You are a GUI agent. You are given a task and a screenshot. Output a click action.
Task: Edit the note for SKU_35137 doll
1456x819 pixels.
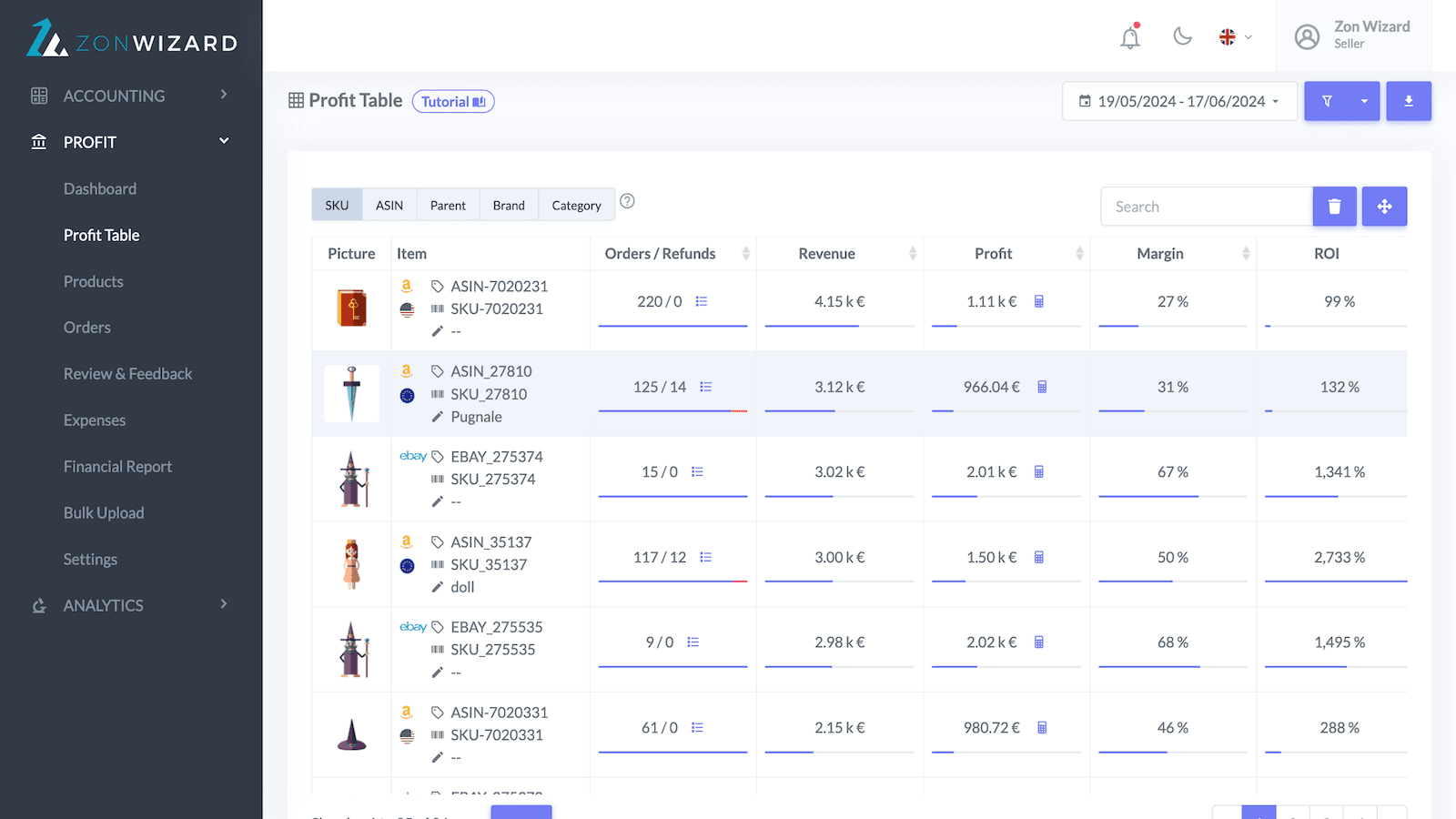[x=438, y=587]
